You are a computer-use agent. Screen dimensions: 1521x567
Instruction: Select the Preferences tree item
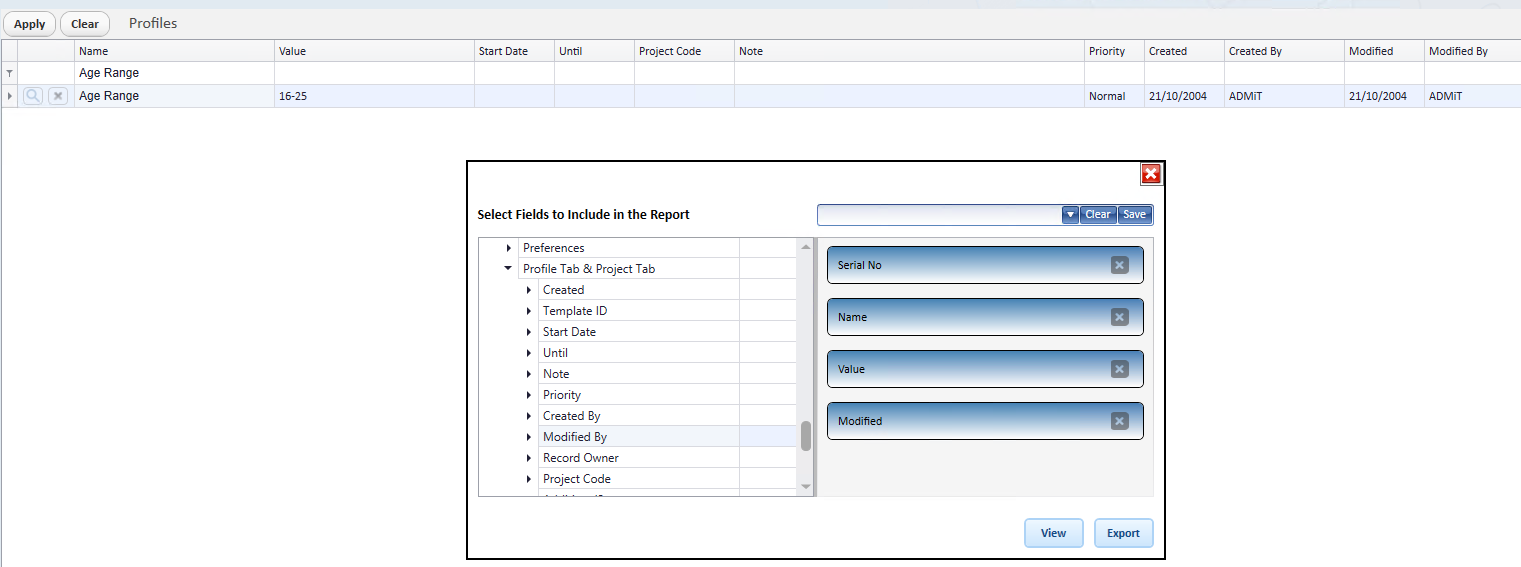coord(553,248)
